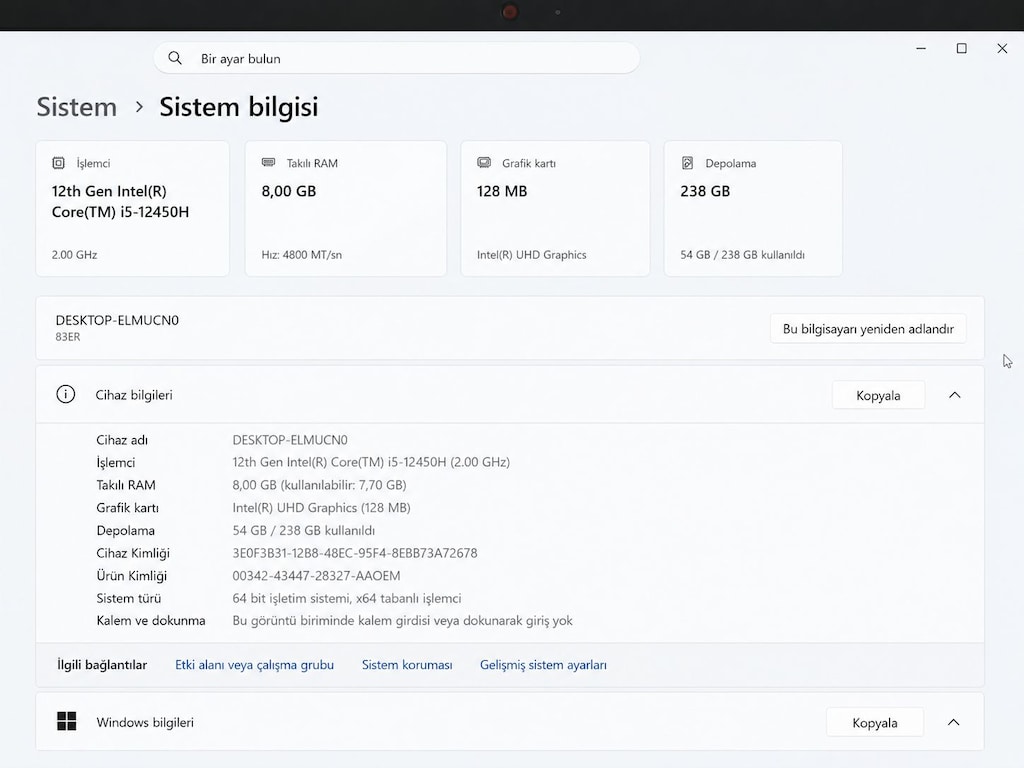Click the Depolama storage icon
1024x768 pixels.
coord(687,163)
